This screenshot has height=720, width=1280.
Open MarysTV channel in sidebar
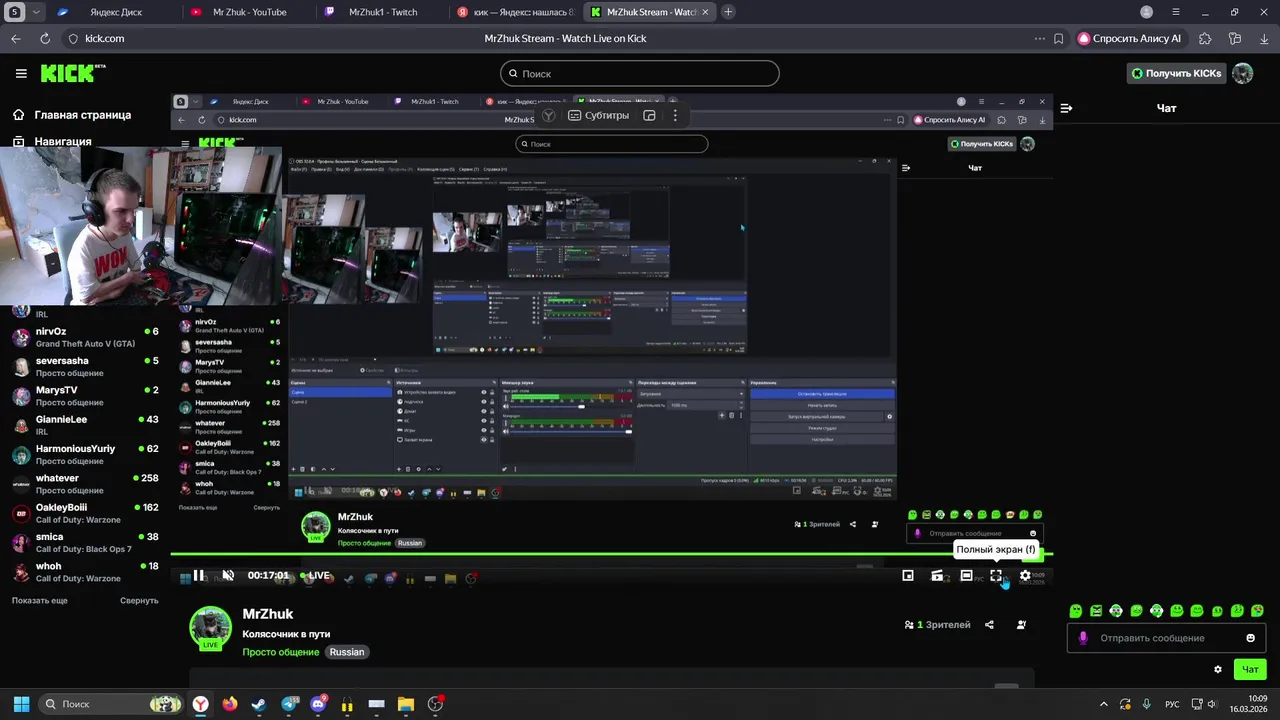tap(85, 396)
